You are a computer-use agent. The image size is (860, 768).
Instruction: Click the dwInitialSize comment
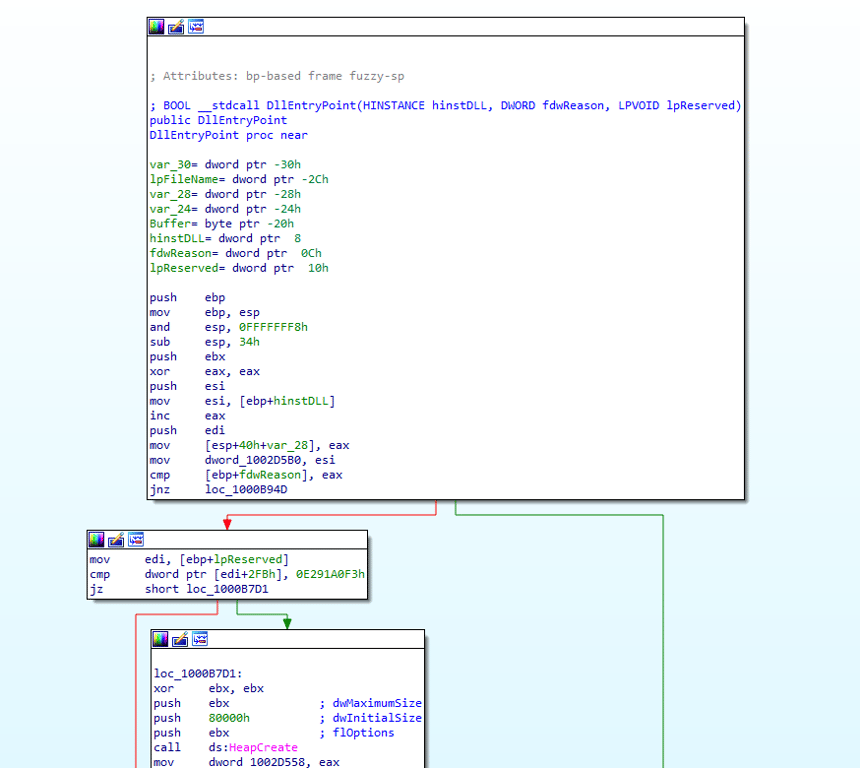pyautogui.click(x=371, y=718)
